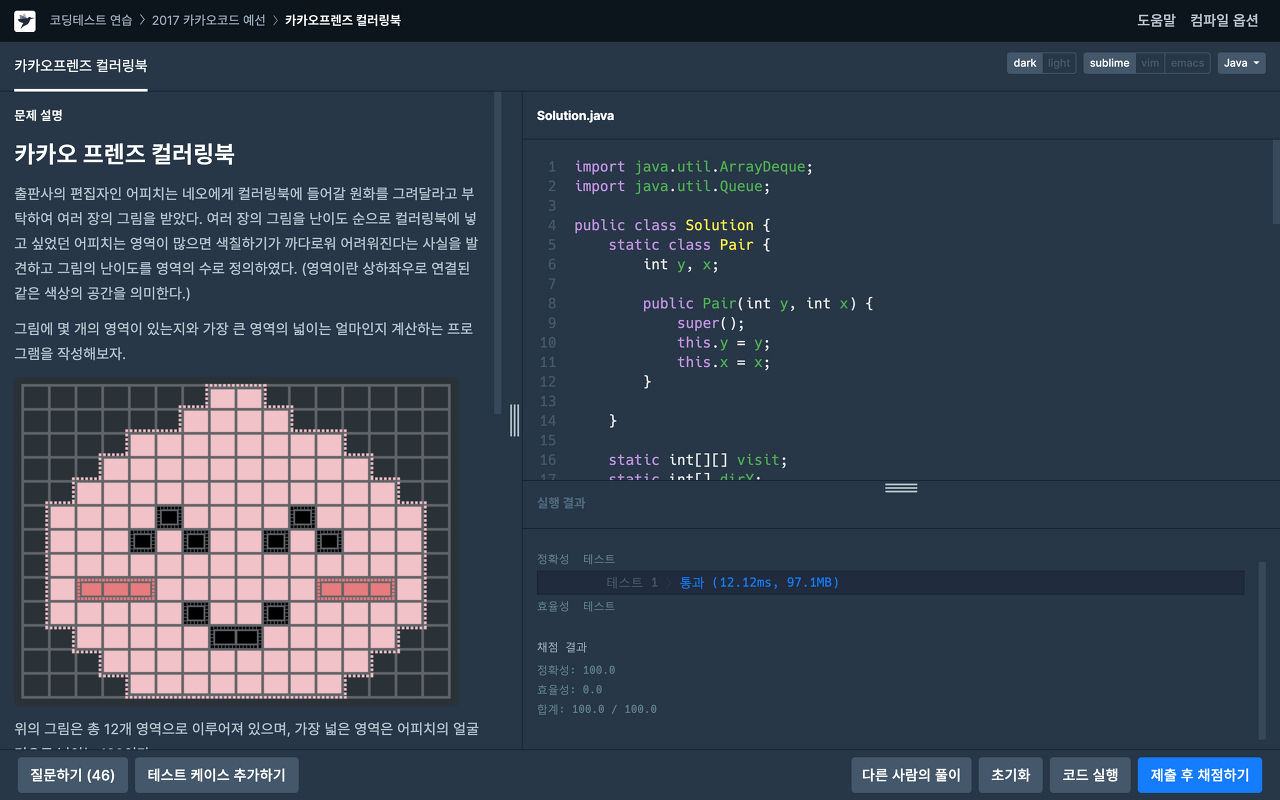
Task: Click the 실행 결과 panel header
Action: (x=561, y=503)
